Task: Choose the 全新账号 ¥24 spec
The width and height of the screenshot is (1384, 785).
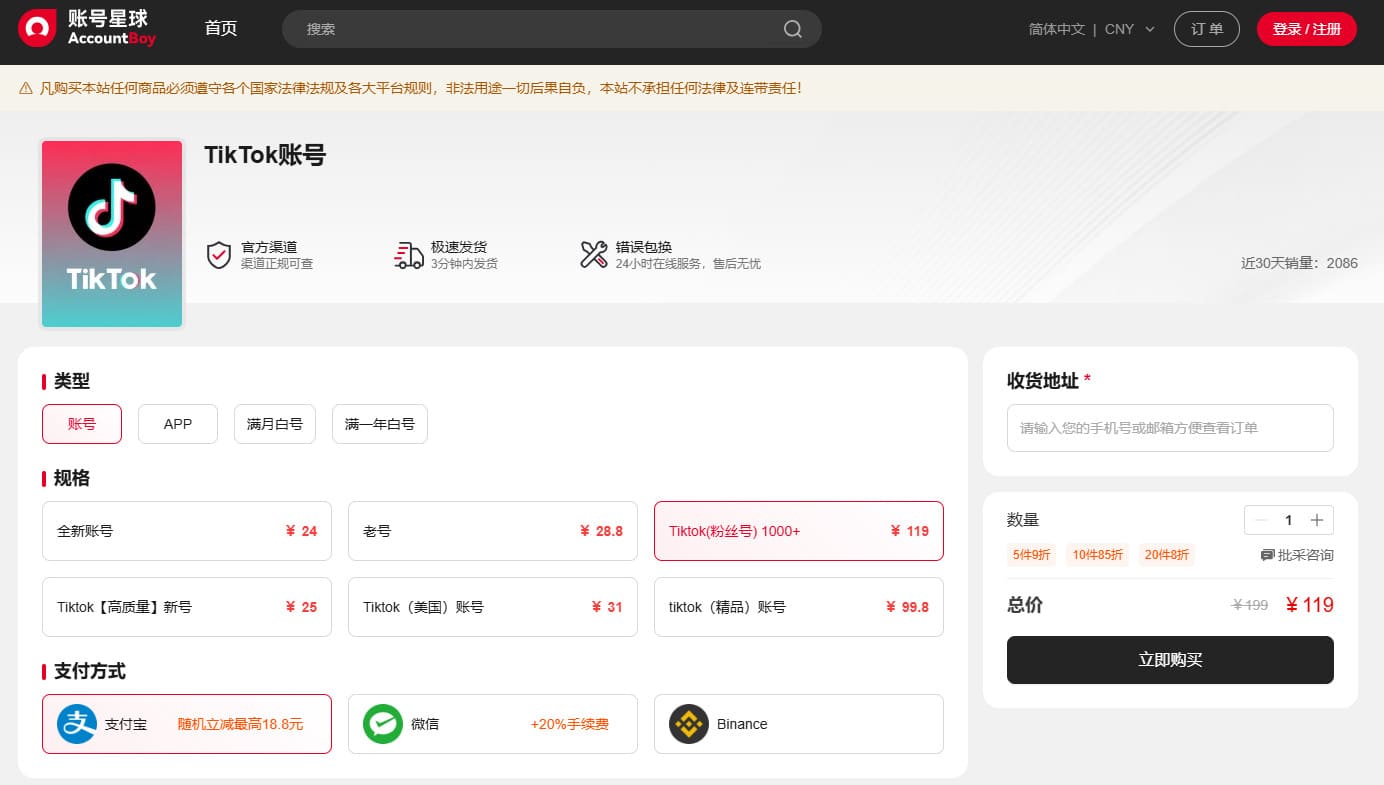Action: pos(187,531)
